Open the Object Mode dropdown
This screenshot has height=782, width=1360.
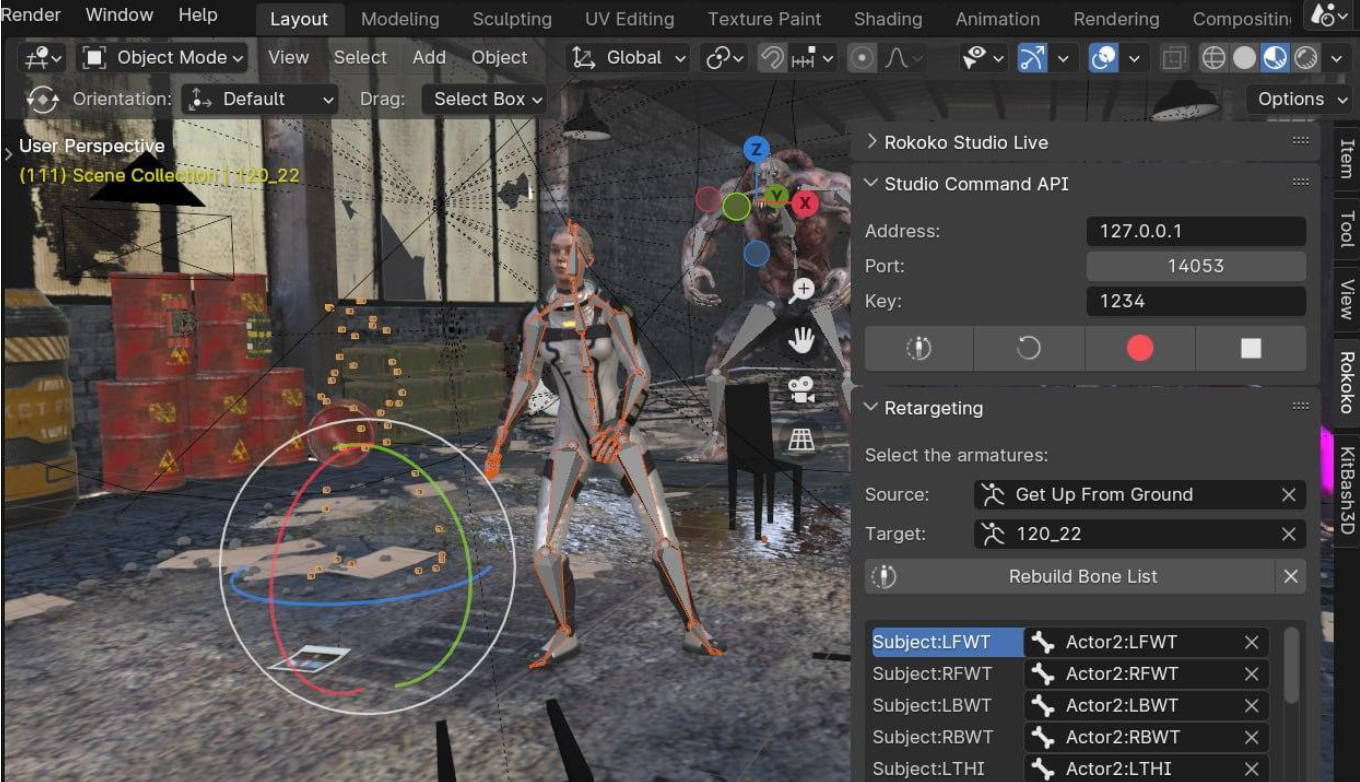pyautogui.click(x=162, y=58)
